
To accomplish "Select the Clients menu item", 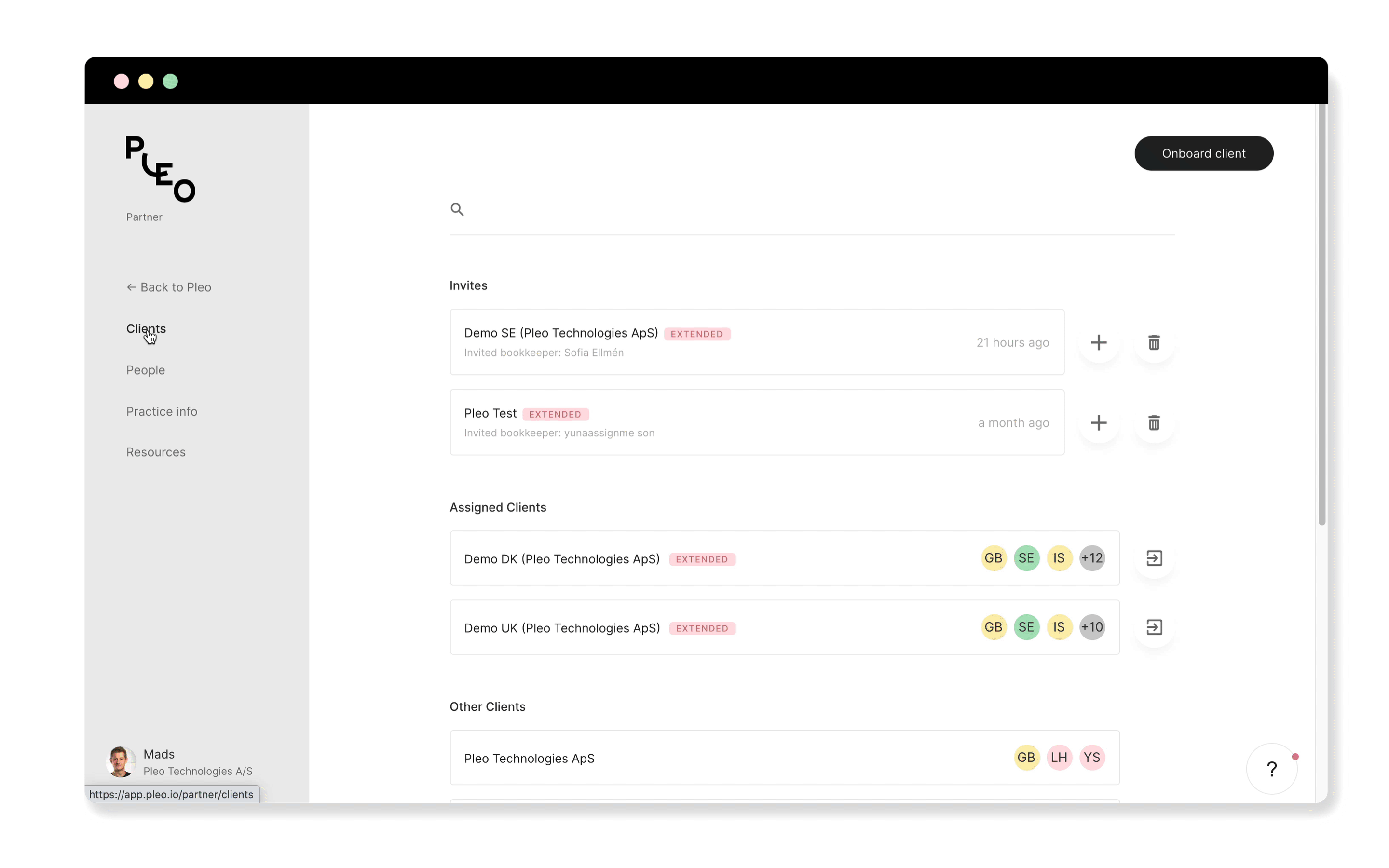I will [x=146, y=328].
